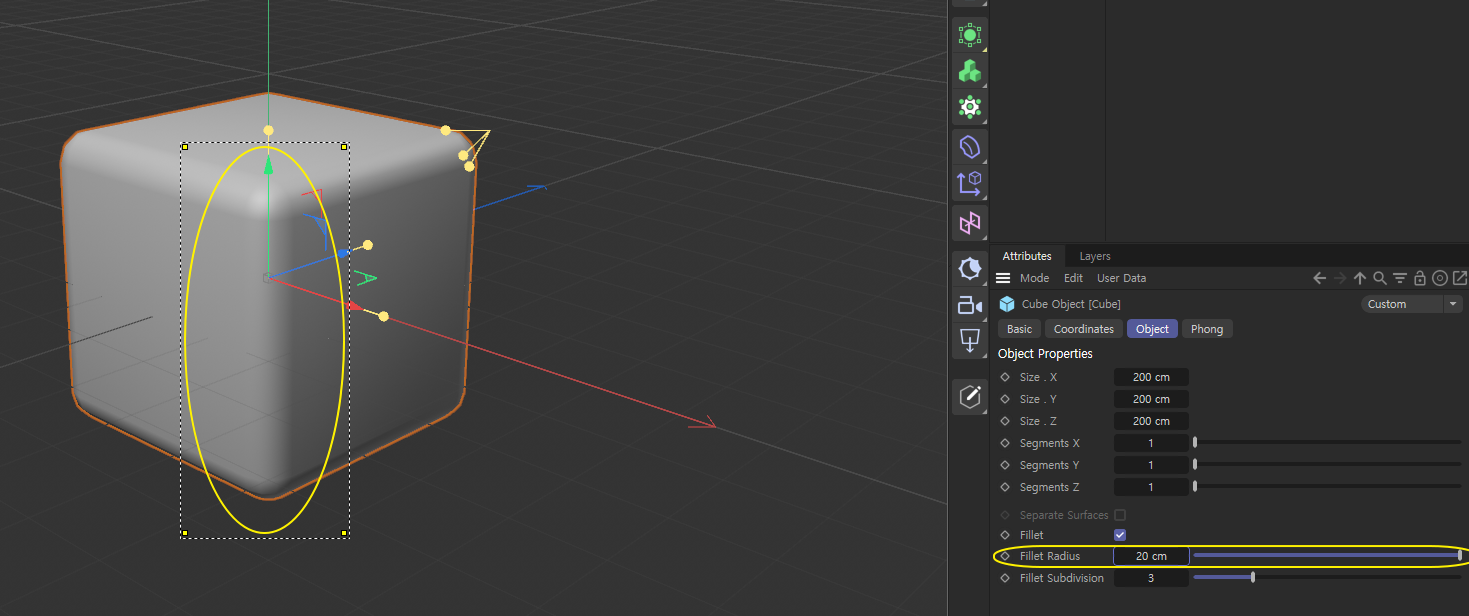This screenshot has width=1469, height=616.
Task: Toggle Segments X keyframe diamond
Action: 1006,443
